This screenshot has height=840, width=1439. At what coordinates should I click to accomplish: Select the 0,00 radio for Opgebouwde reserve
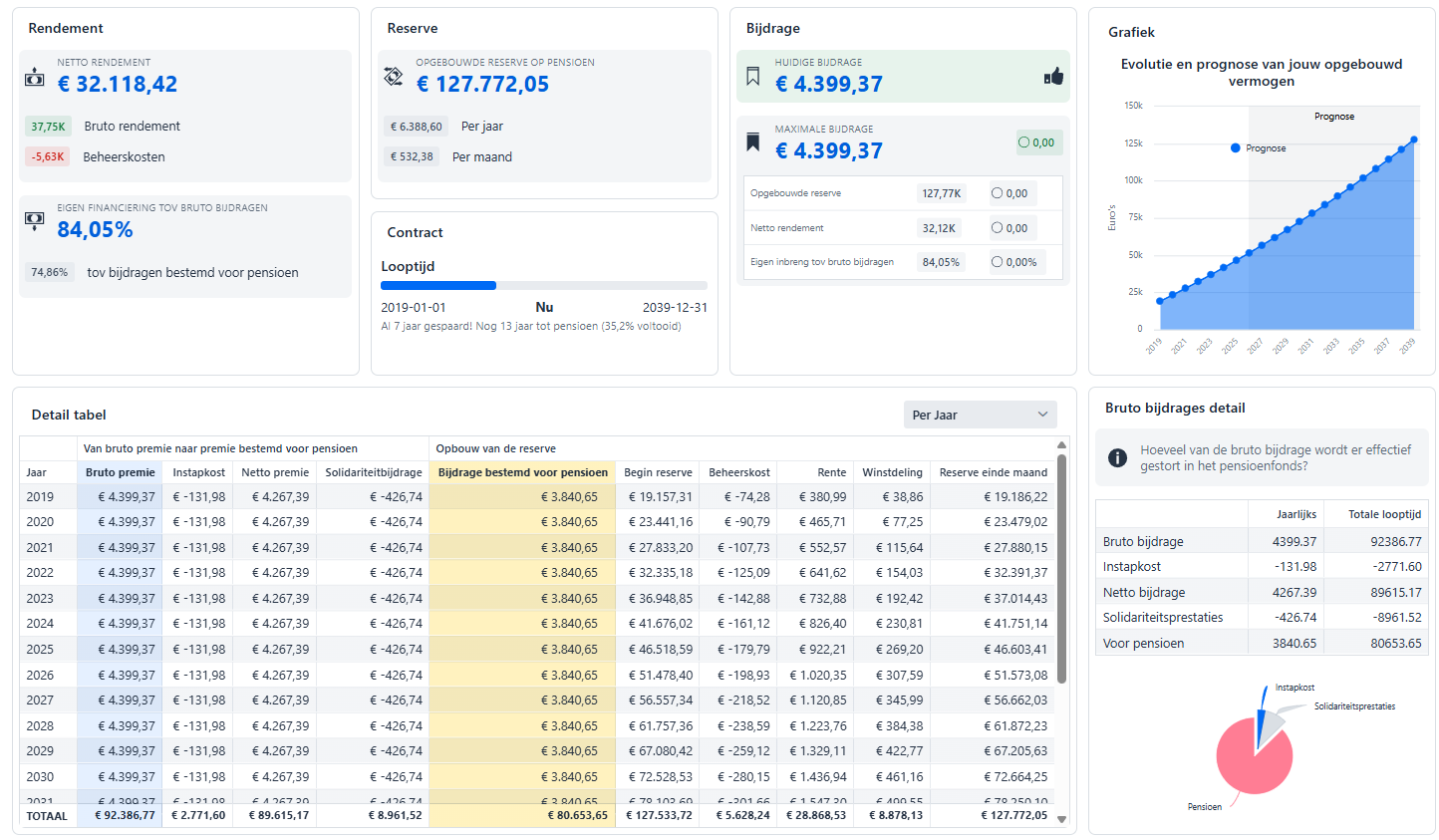point(997,193)
